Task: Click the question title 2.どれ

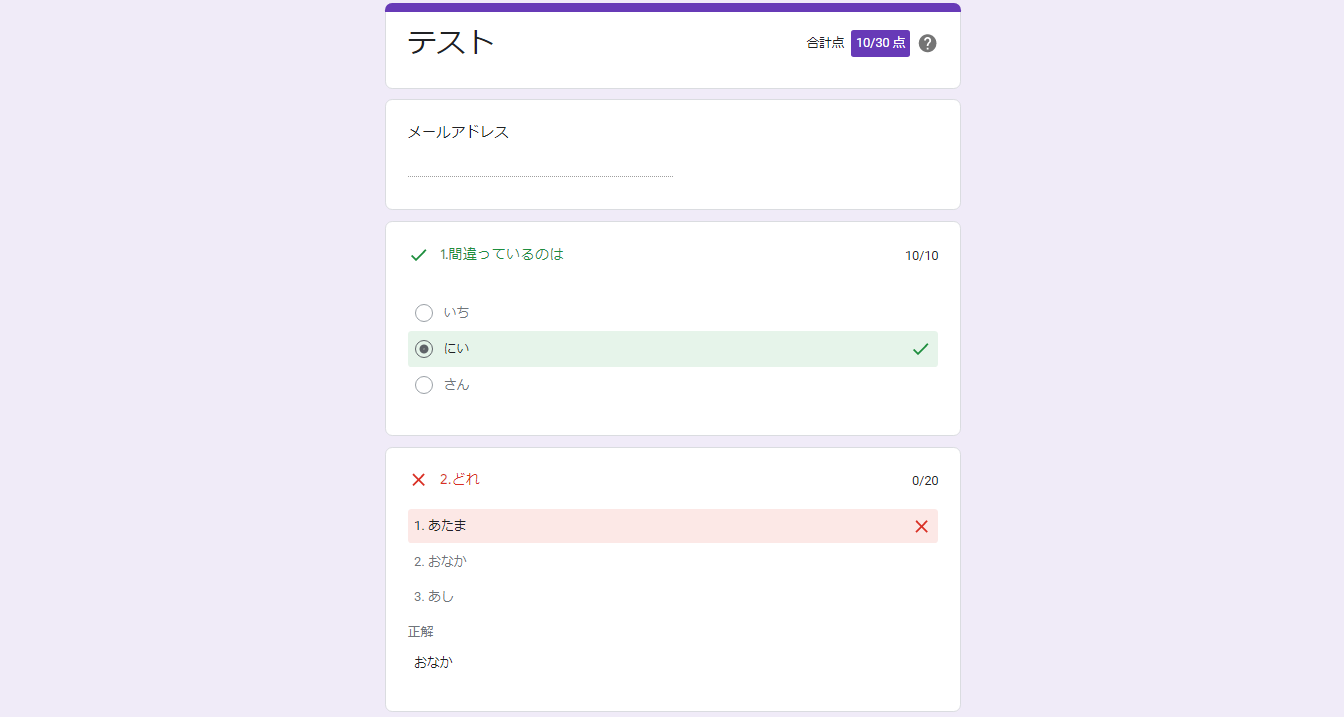Action: tap(460, 480)
